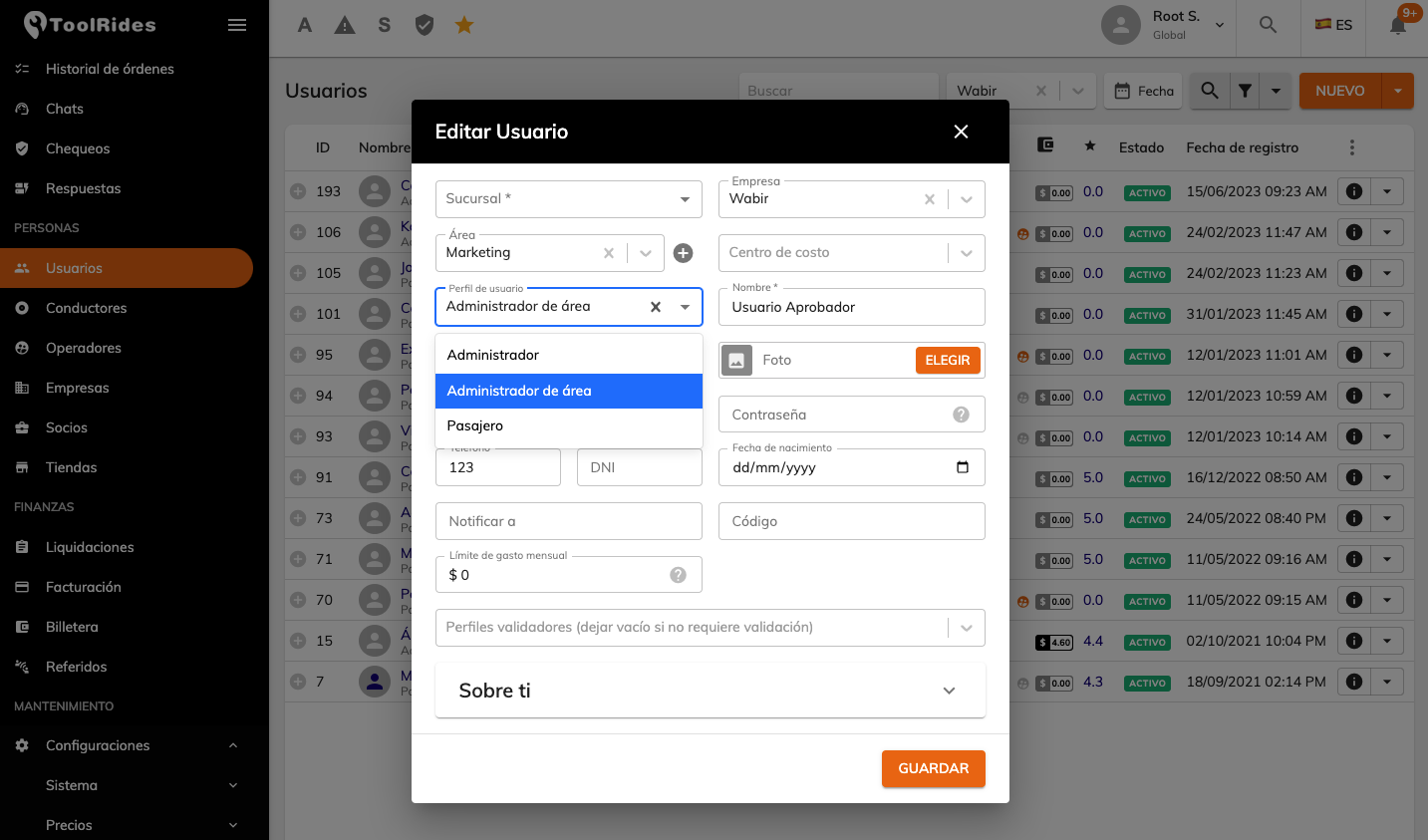Image resolution: width=1428 pixels, height=840 pixels.
Task: Click info icon for user 15 row
Action: [x=1354, y=641]
